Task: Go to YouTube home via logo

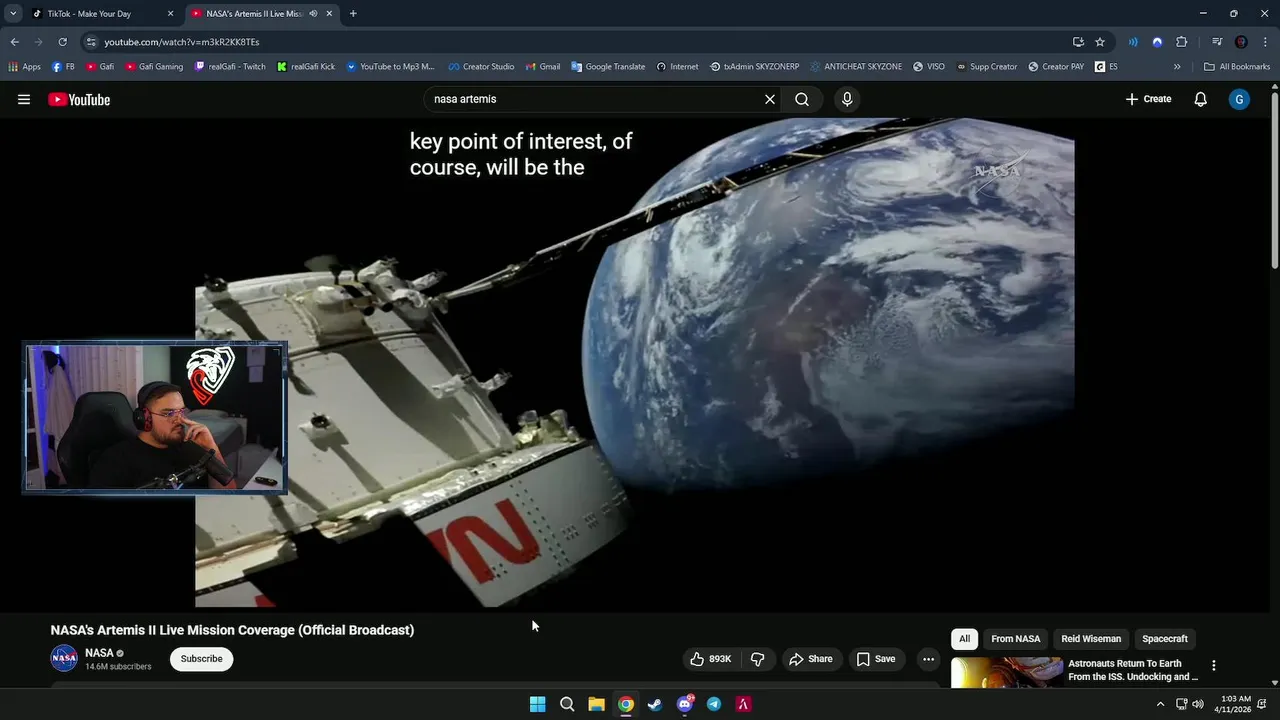Action: 79,99
